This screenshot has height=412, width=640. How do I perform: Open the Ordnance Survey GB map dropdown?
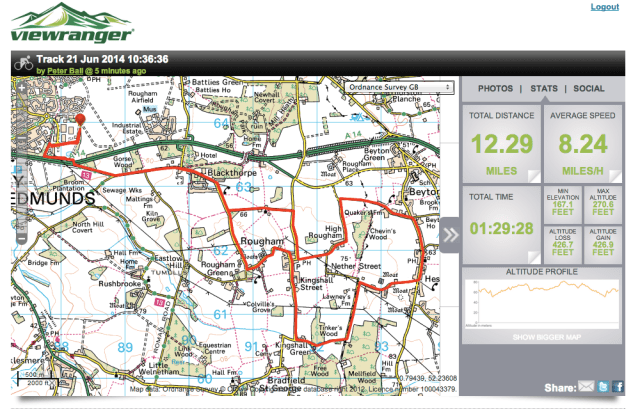point(396,88)
